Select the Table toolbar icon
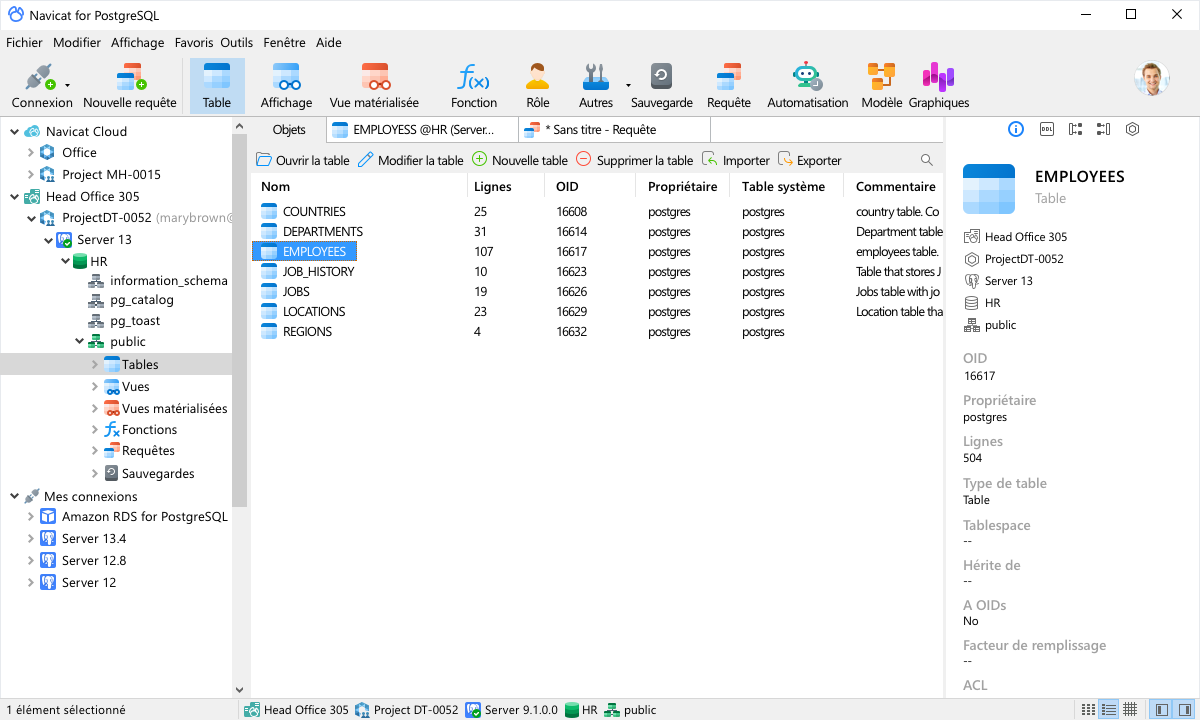Image resolution: width=1200 pixels, height=720 pixels. (217, 86)
